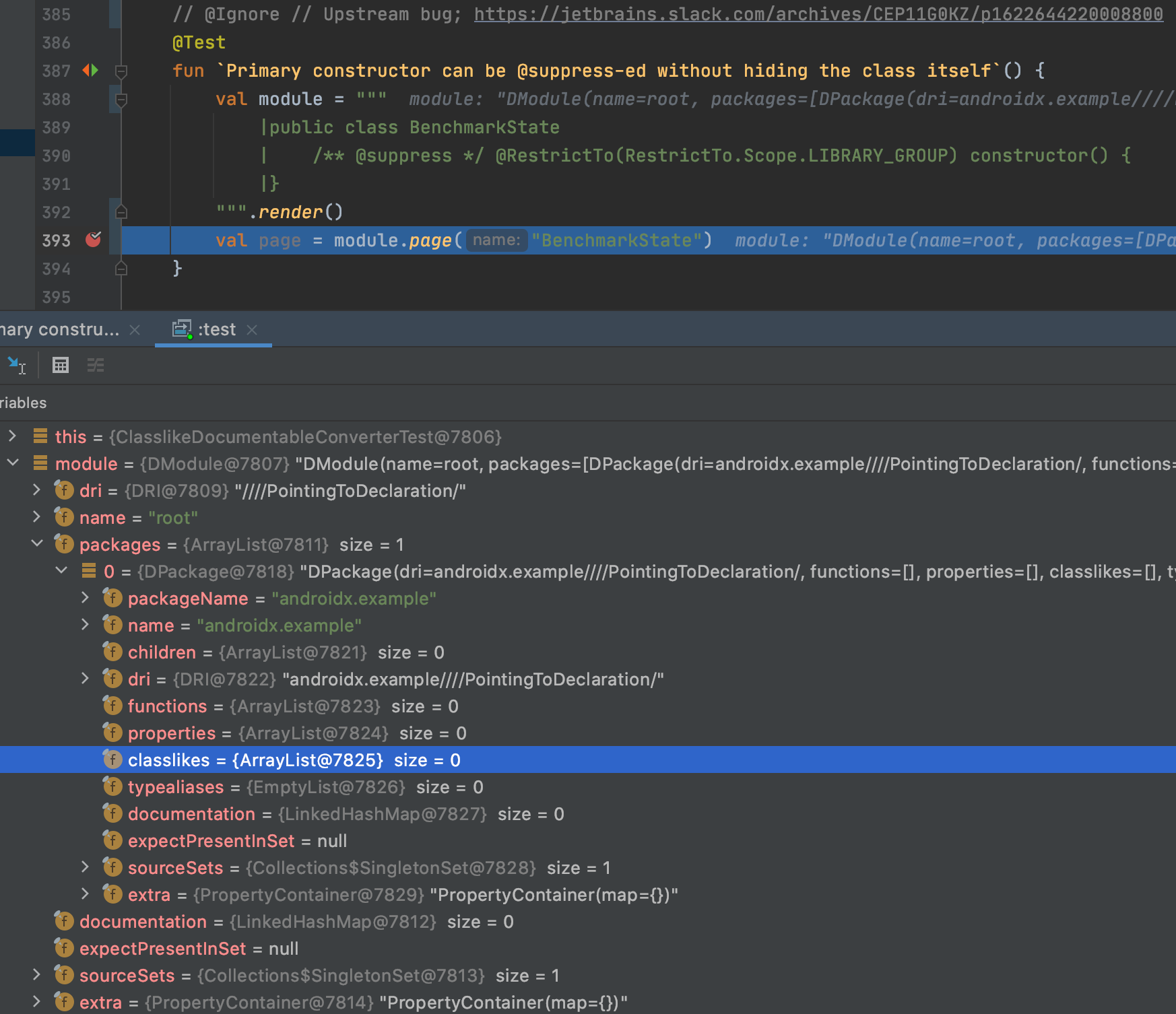Click the orange icon next to module variable
The image size is (1176, 1014).
click(x=41, y=463)
